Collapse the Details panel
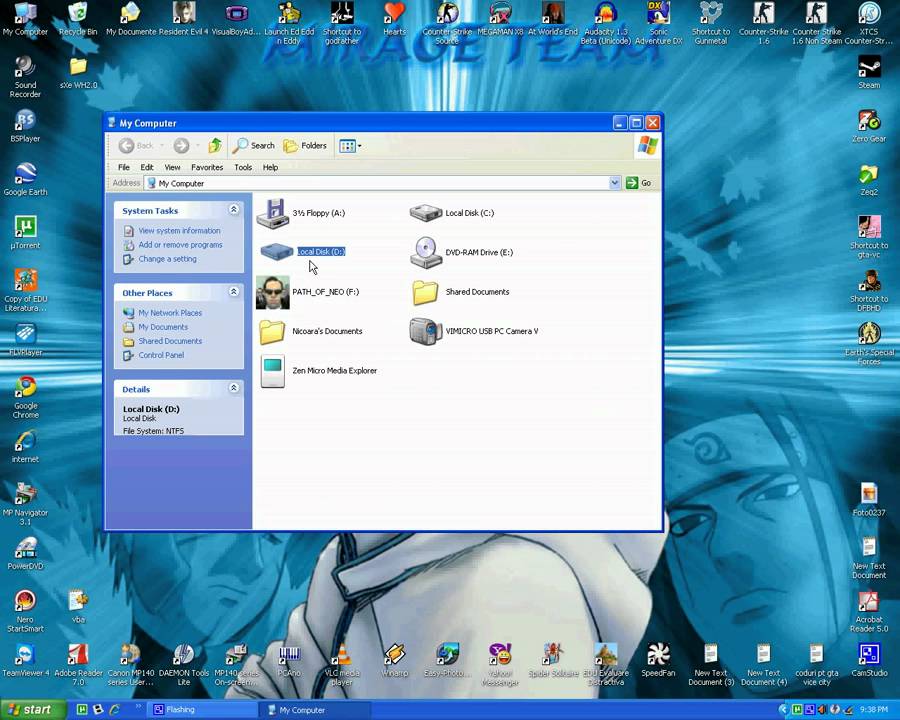900x720 pixels. [x=234, y=388]
